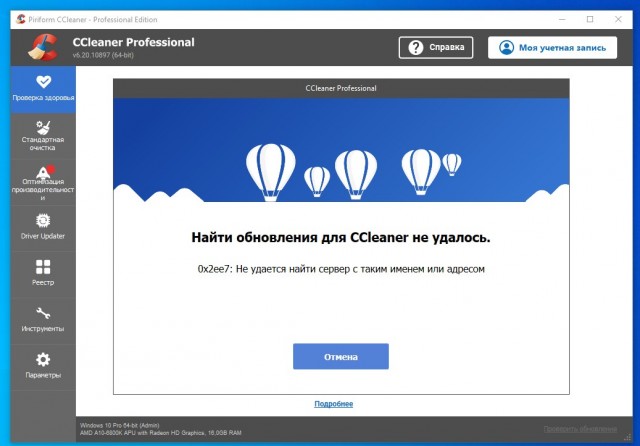Click the CCleaner Professional dialog title bar

pyautogui.click(x=341, y=88)
